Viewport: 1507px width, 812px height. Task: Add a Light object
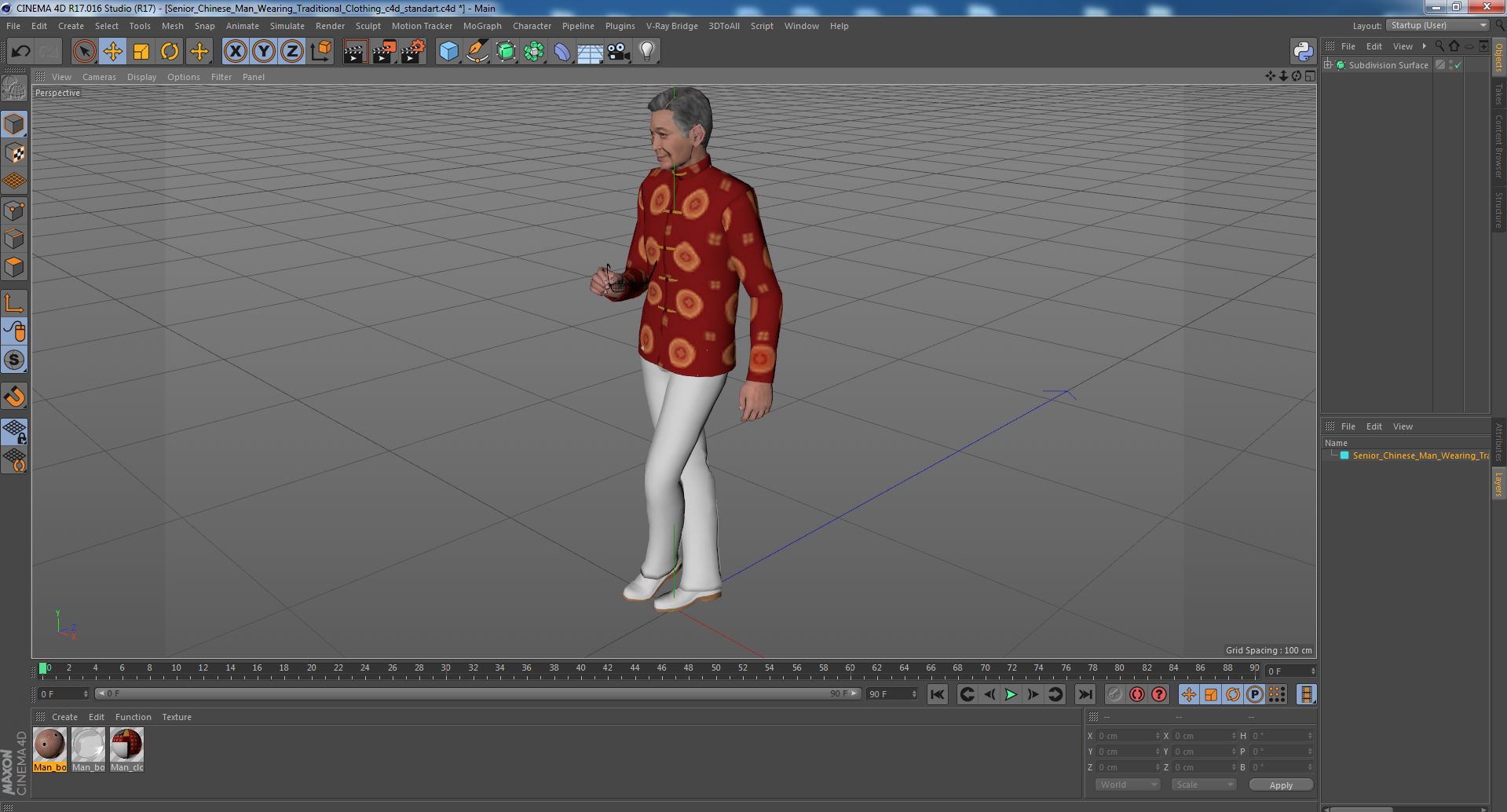tap(646, 52)
